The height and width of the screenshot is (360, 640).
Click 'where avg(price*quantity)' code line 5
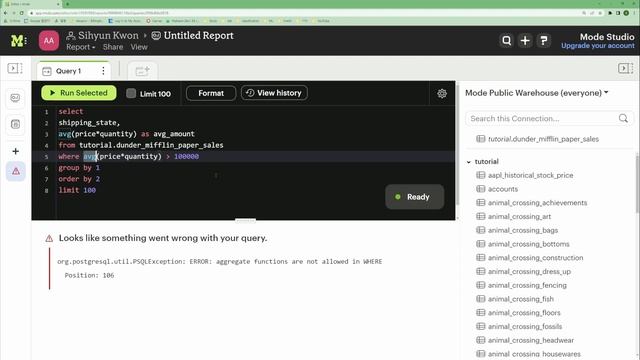(x=129, y=156)
